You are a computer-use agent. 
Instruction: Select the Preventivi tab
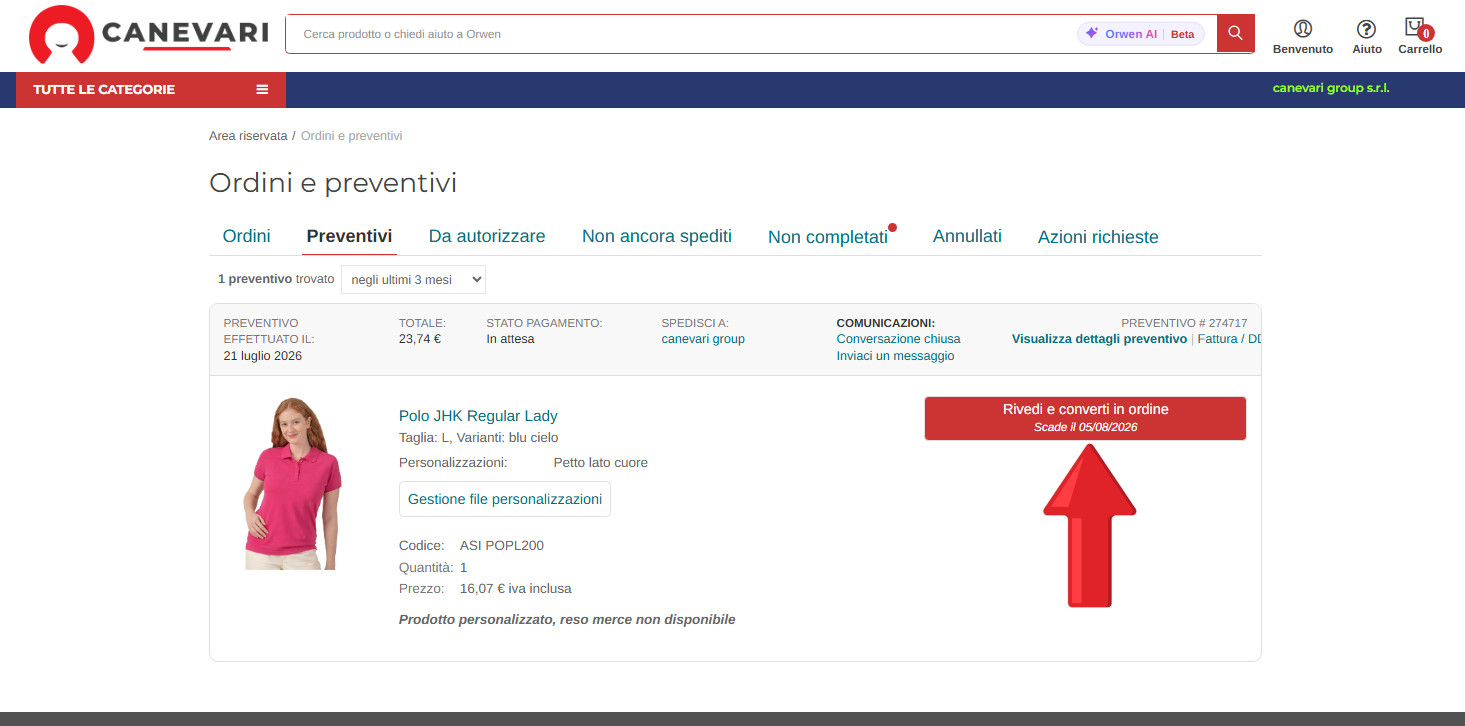[349, 236]
